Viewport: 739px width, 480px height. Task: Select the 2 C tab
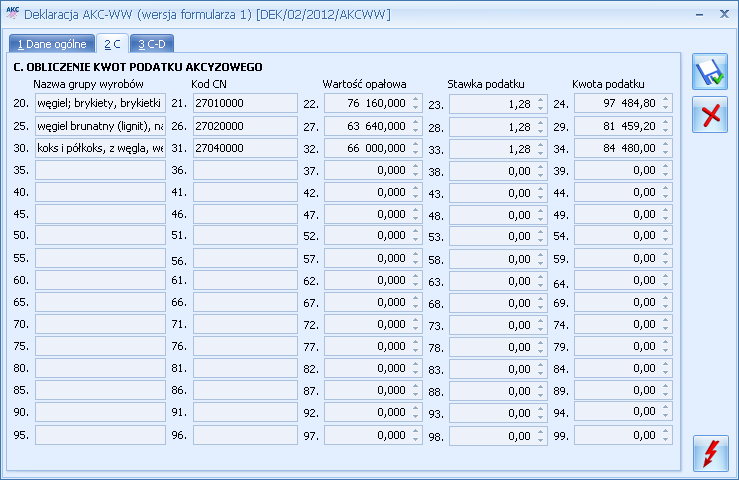coord(112,44)
